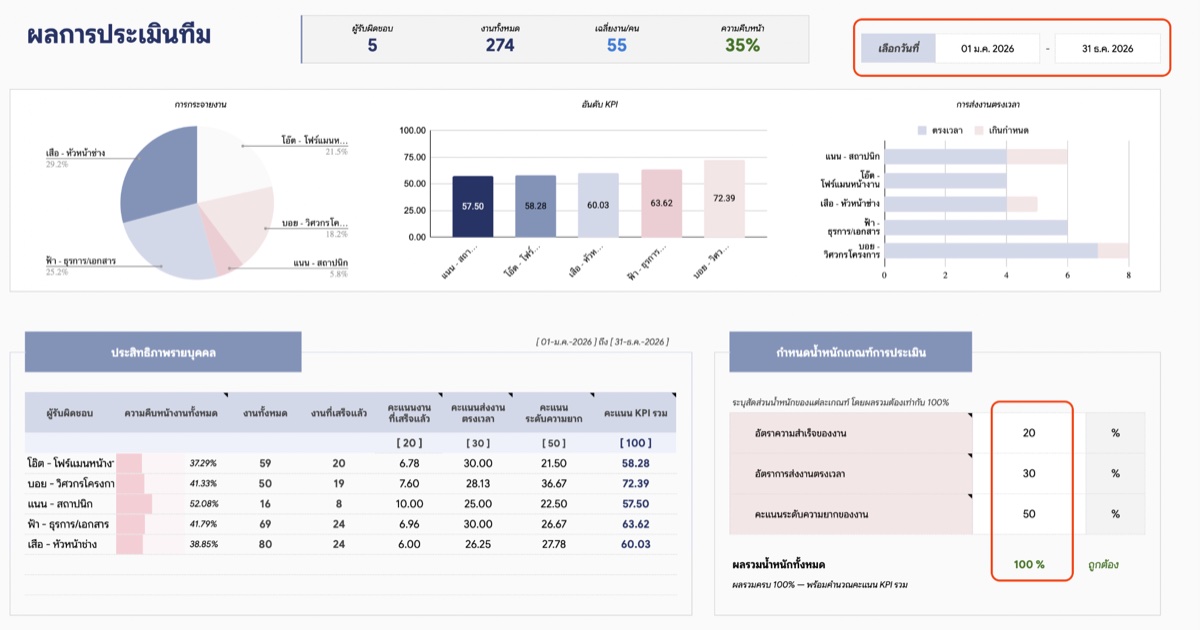Click the KPI bar labeled 72.39
This screenshot has height=630, width=1200.
[724, 199]
